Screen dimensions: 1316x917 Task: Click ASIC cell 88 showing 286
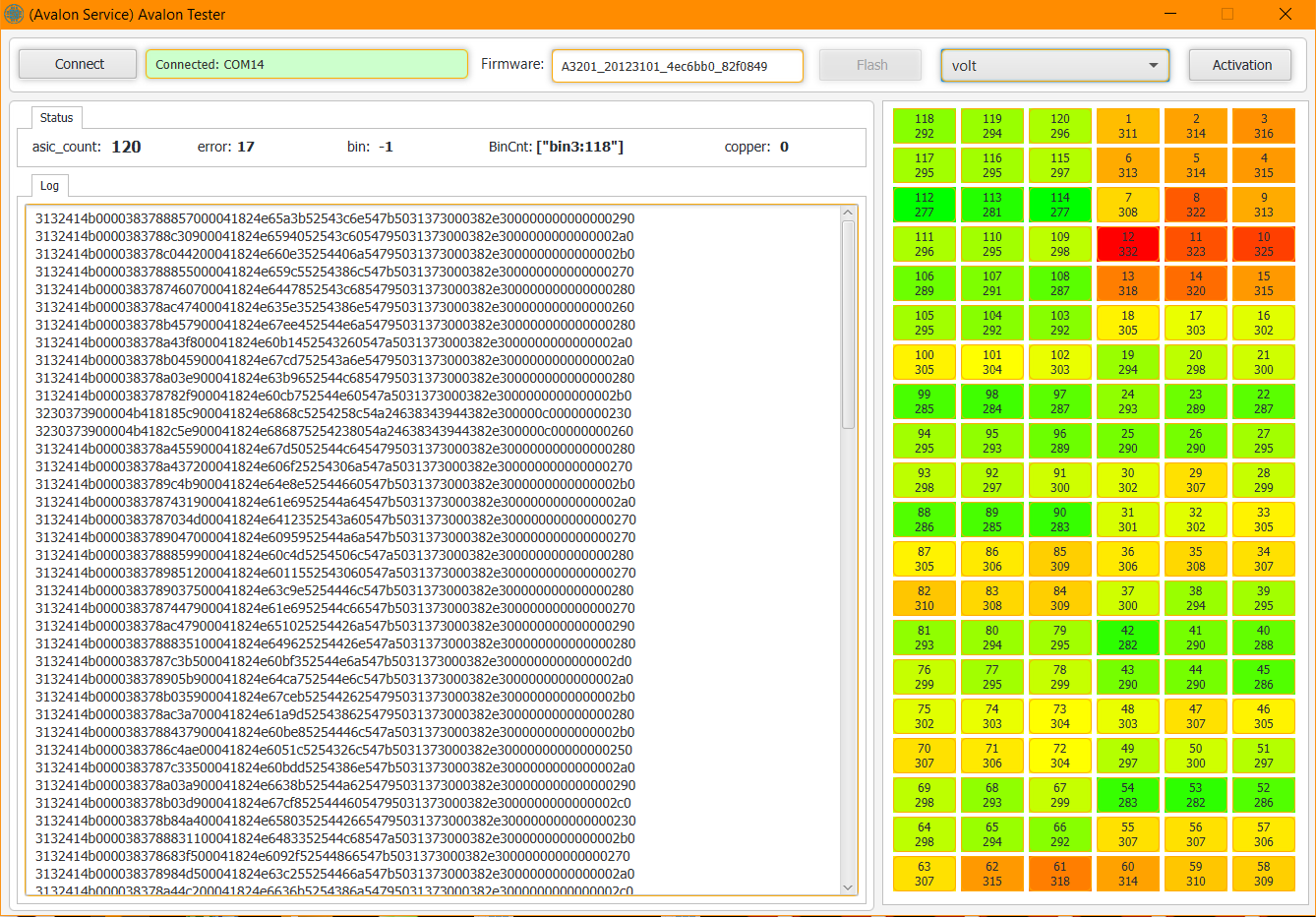(x=925, y=520)
